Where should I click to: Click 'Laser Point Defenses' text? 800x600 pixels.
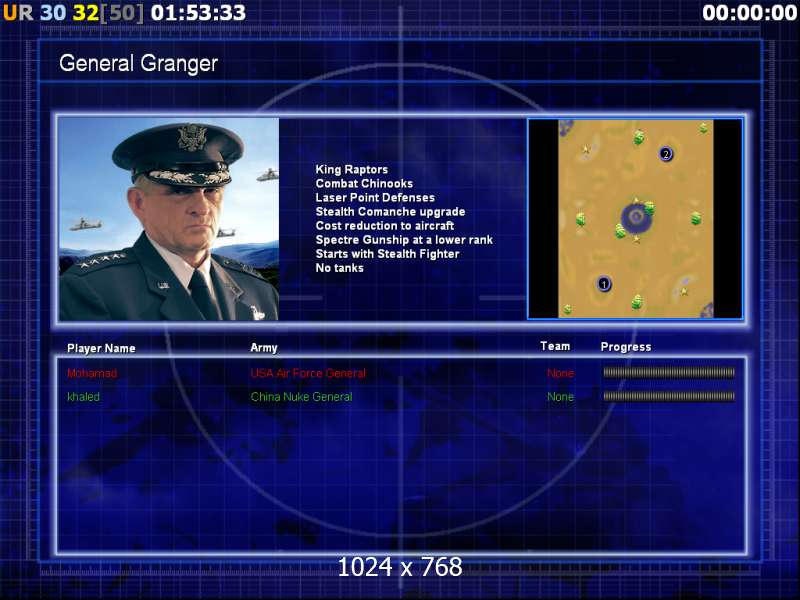tap(375, 197)
